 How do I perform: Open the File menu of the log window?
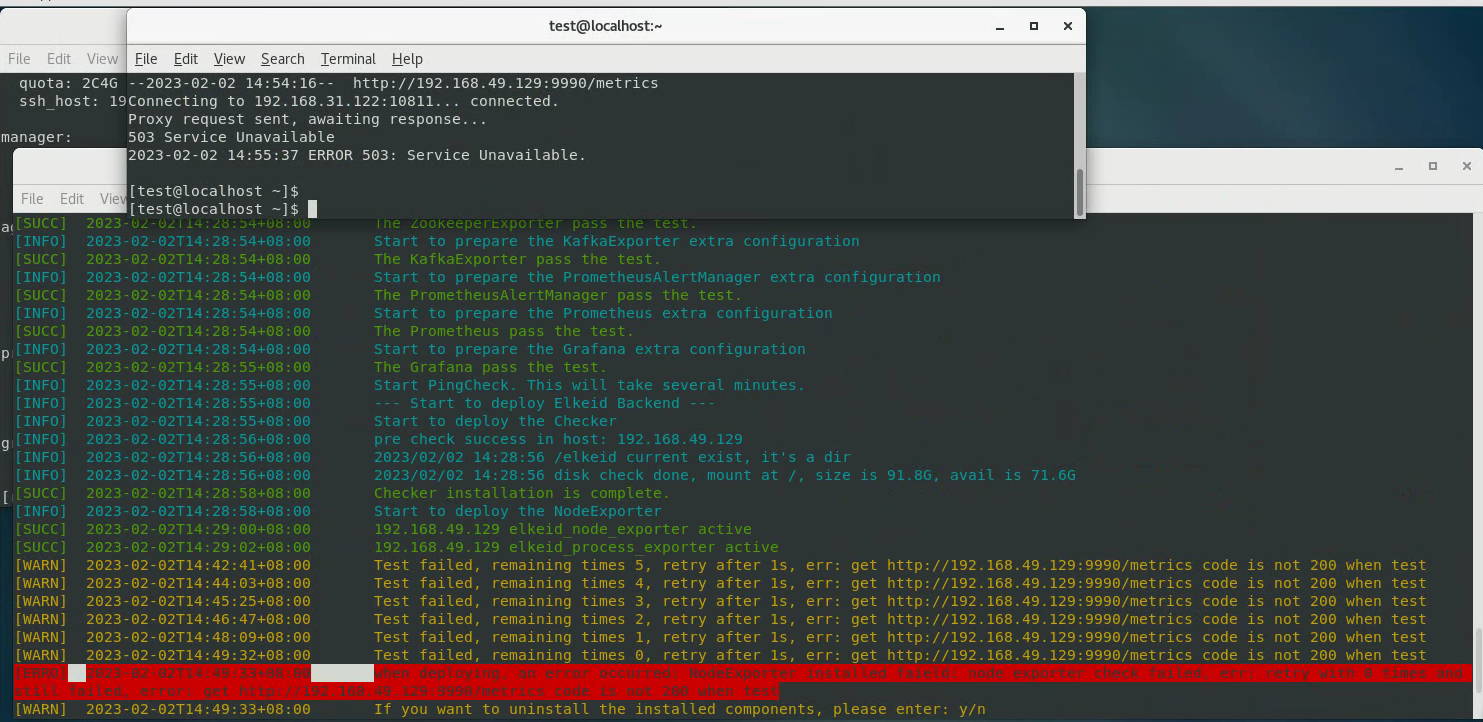[32, 198]
